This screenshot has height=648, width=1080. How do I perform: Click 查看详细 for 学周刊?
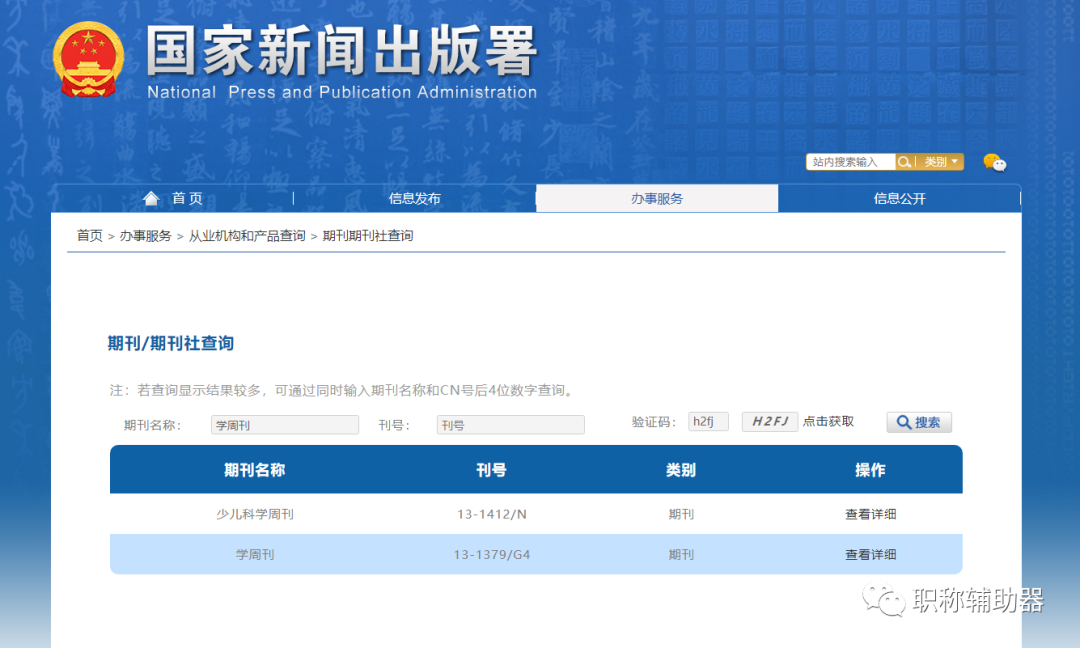[870, 554]
